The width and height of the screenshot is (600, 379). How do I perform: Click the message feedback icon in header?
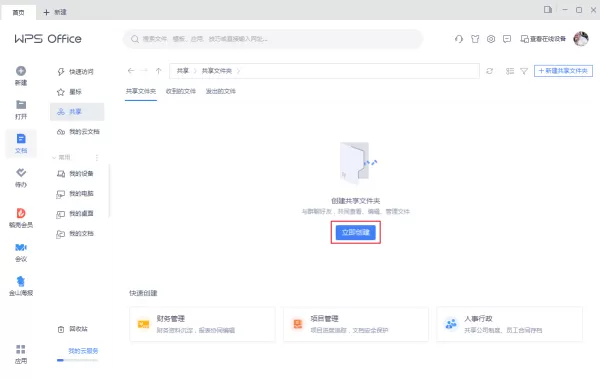click(x=507, y=39)
